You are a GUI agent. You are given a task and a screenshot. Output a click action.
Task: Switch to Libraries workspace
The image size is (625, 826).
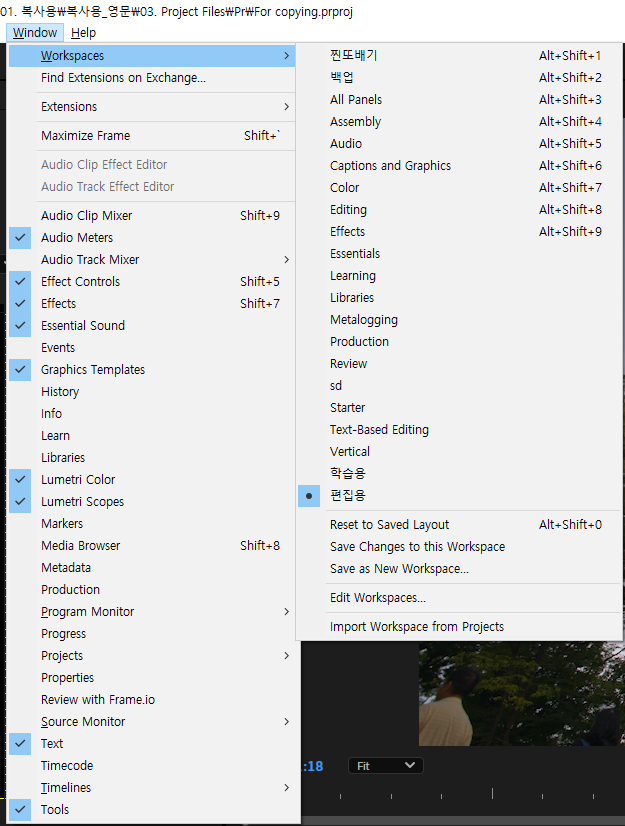[459, 298]
